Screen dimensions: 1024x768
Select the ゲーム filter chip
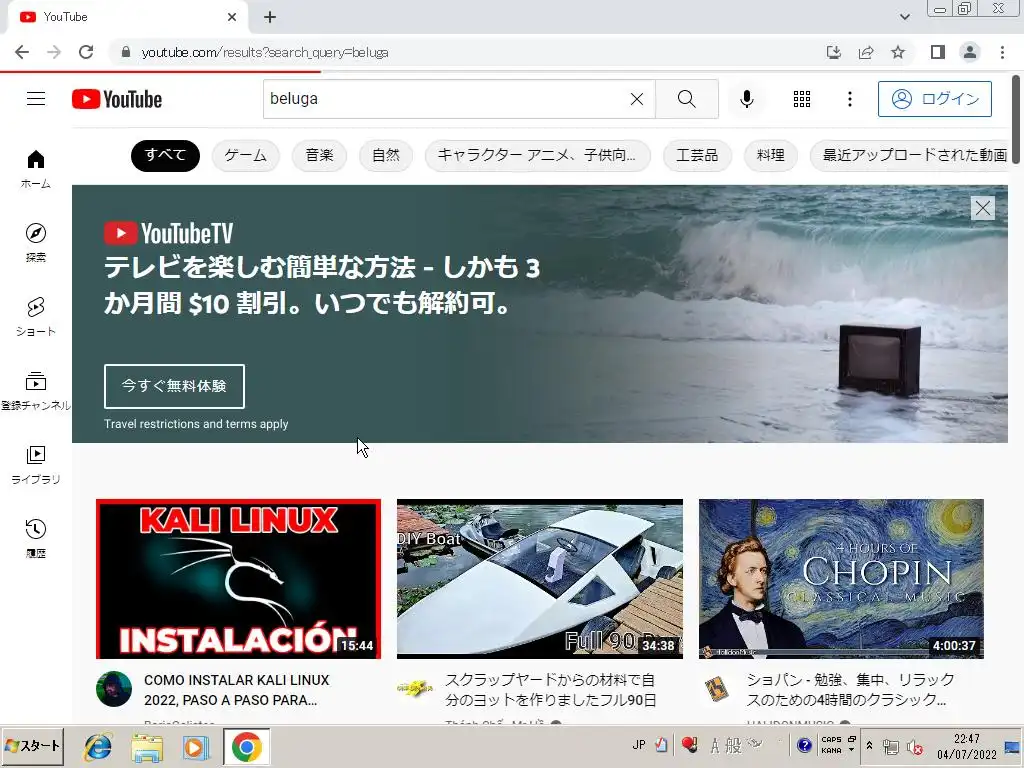[x=246, y=155]
